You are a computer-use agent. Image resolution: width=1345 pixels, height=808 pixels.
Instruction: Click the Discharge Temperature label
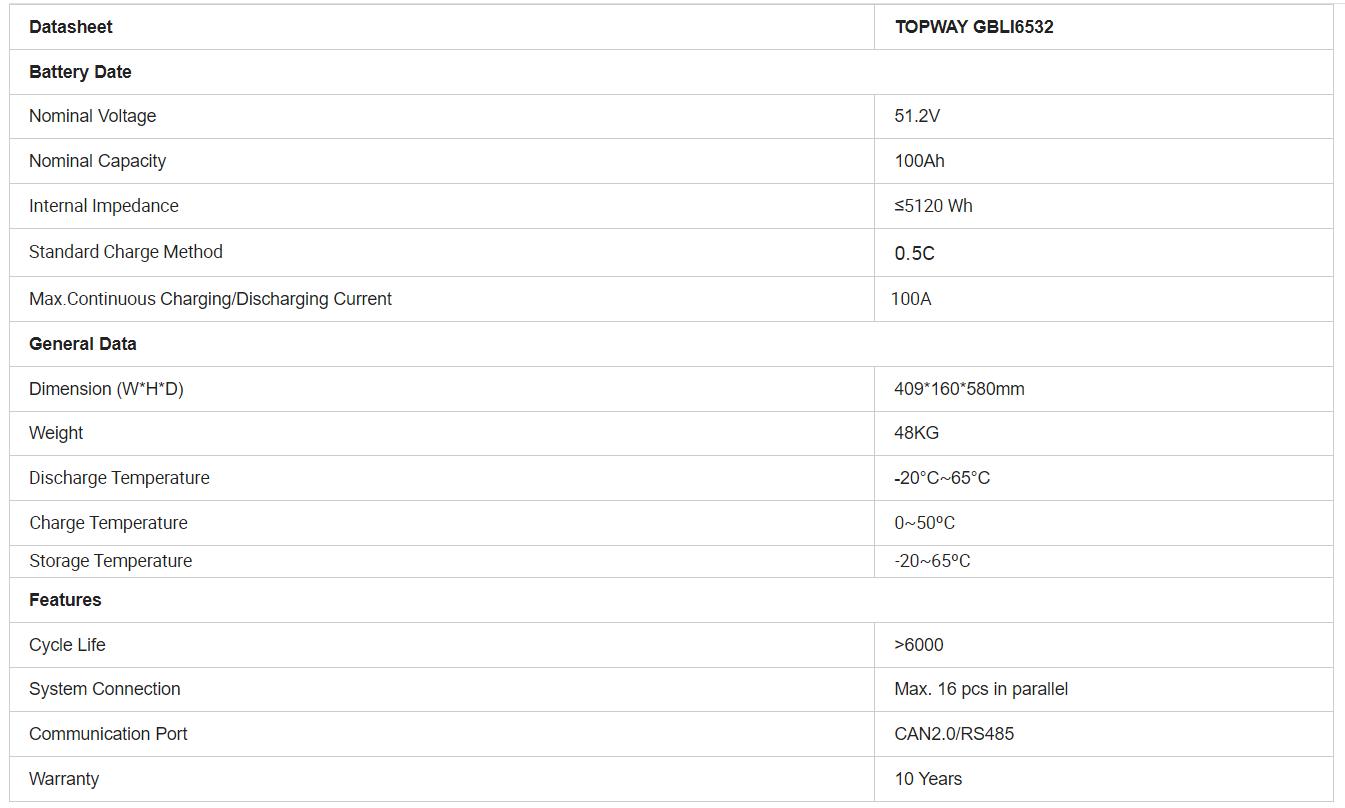click(x=119, y=478)
